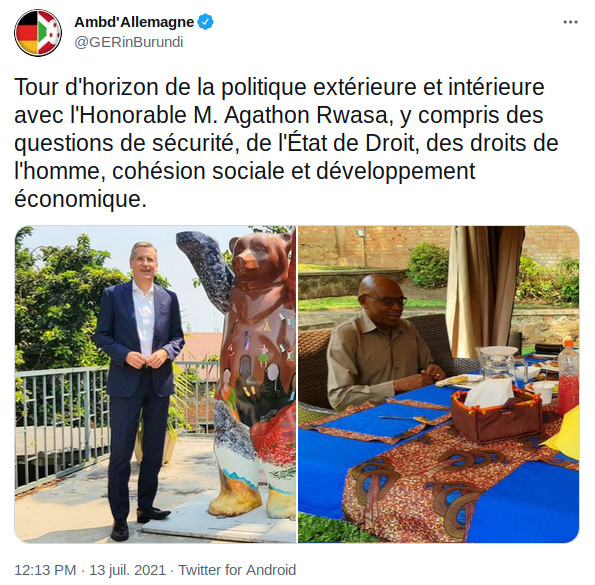Click "Tour d'horizon" at tweet start

pyautogui.click(x=86, y=87)
